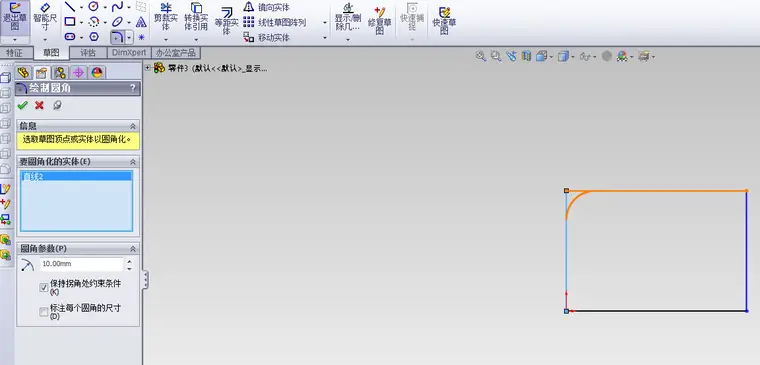Select the Circle sketch tool
Screen dimensions: 760x365
[x=94, y=7]
